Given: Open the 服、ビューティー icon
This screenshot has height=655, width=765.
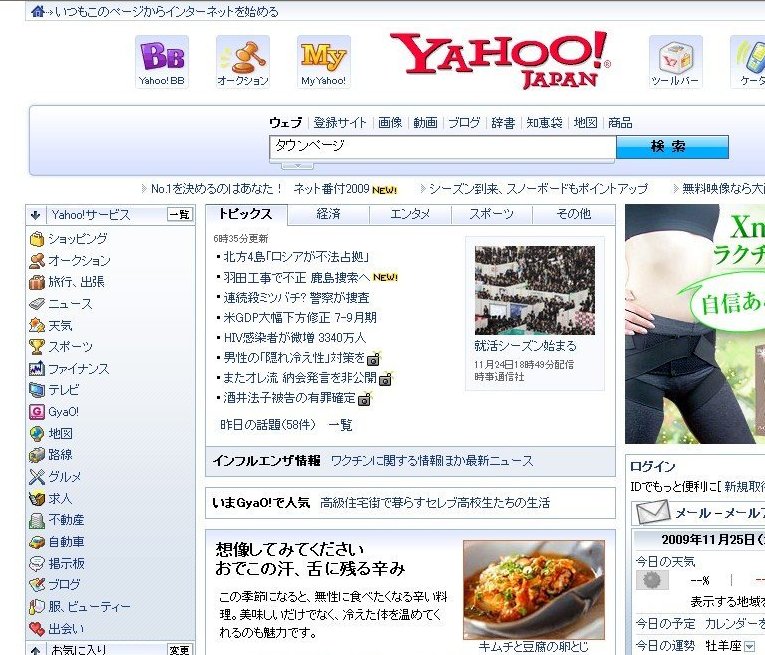Looking at the screenshot, I should tap(37, 607).
